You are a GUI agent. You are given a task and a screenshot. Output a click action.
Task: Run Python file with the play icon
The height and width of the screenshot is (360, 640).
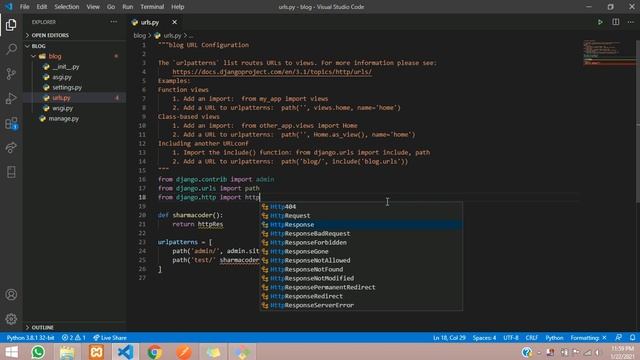click(600, 22)
